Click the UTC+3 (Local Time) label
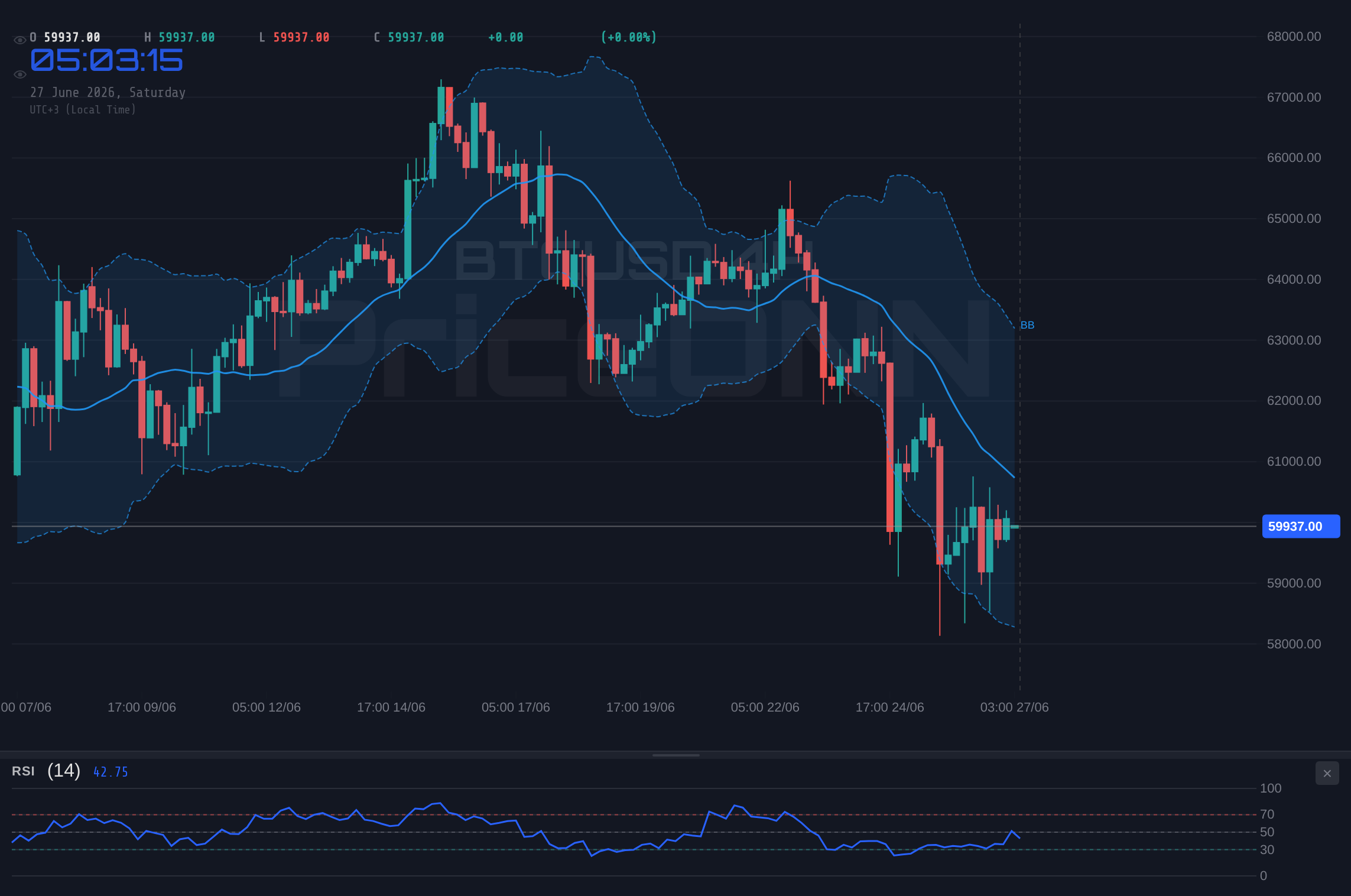Screen dimensions: 1351x896 [x=83, y=109]
